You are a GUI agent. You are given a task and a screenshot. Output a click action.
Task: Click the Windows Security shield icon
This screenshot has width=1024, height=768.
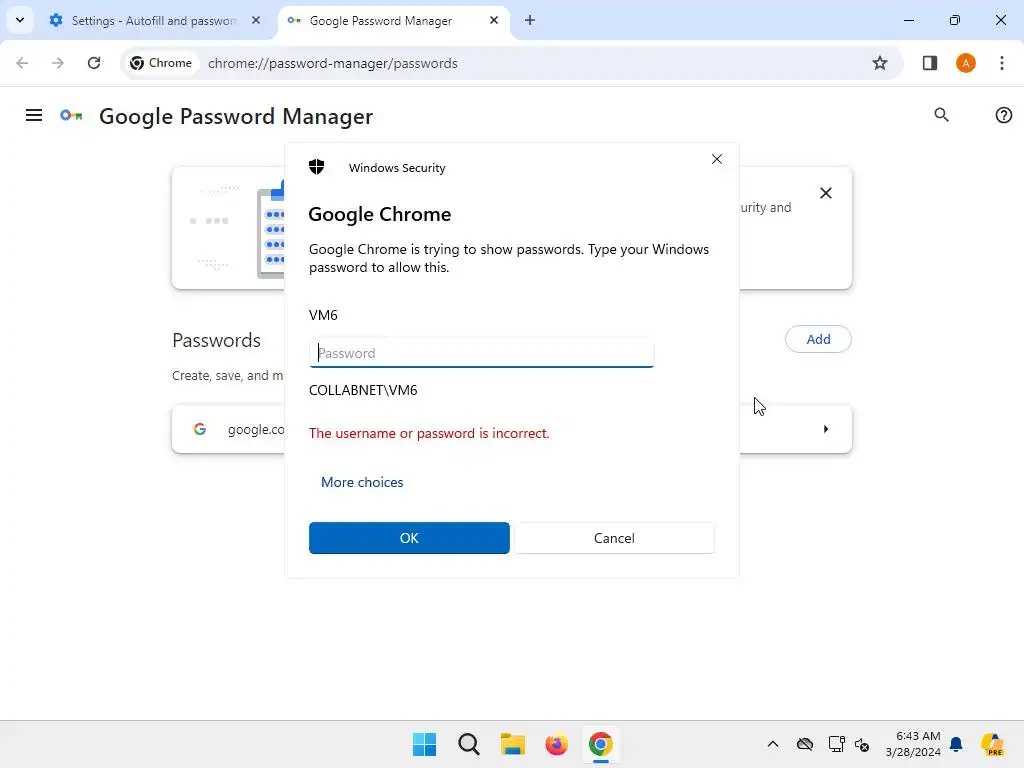[317, 167]
